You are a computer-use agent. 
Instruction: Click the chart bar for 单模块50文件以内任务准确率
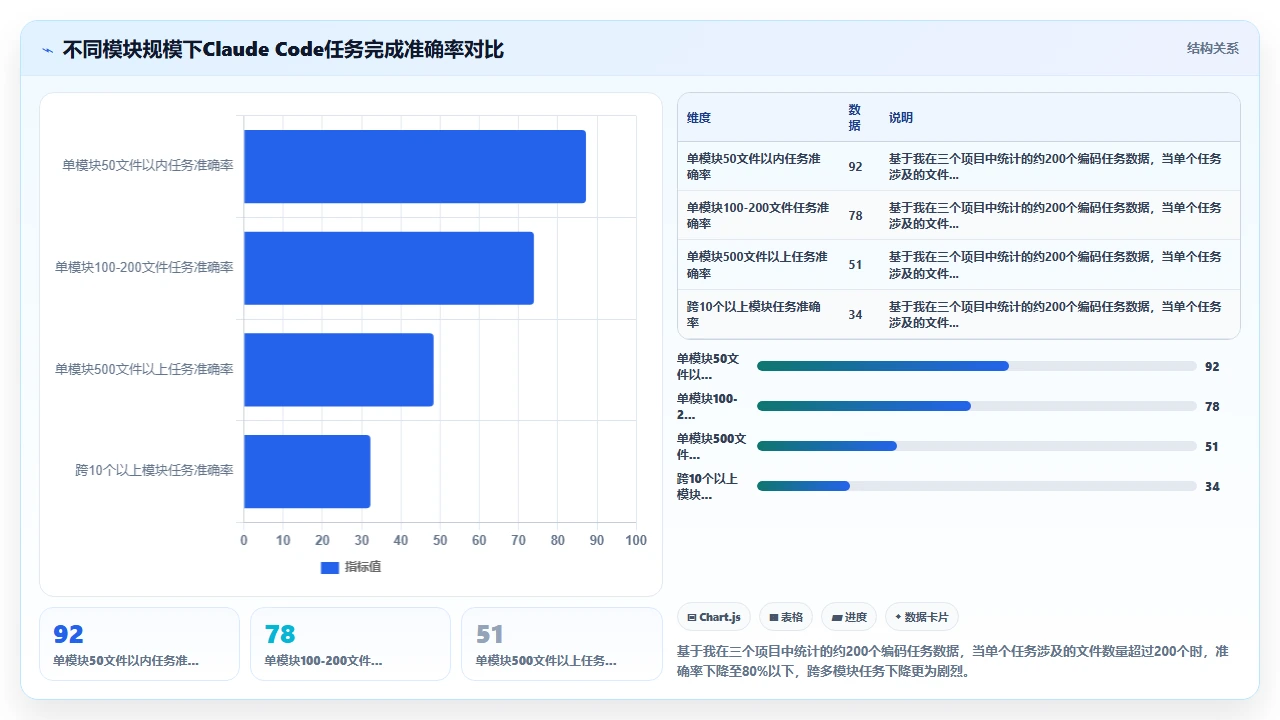tap(415, 166)
